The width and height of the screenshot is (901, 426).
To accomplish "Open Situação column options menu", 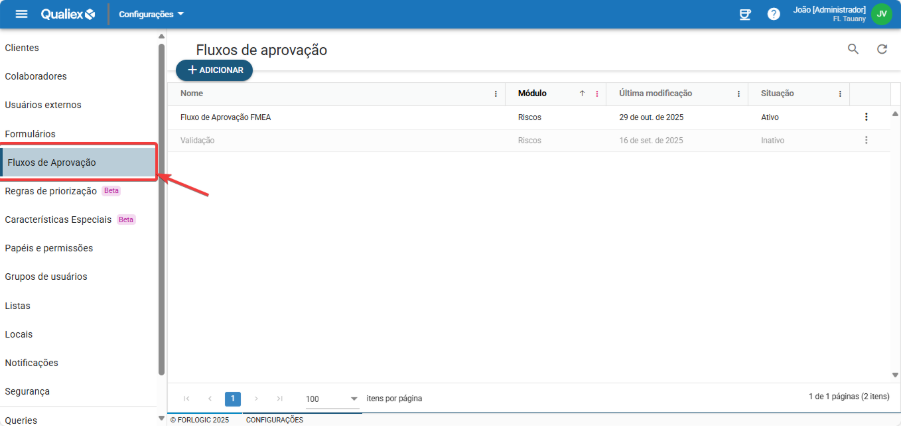I will (839, 94).
